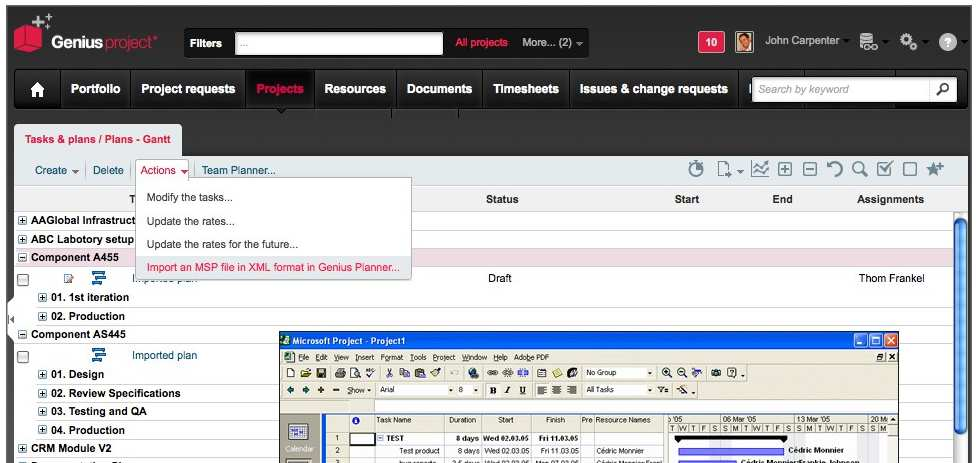Expand the CRM Module V2 project
Screen dimensions: 979x463
coord(22,448)
